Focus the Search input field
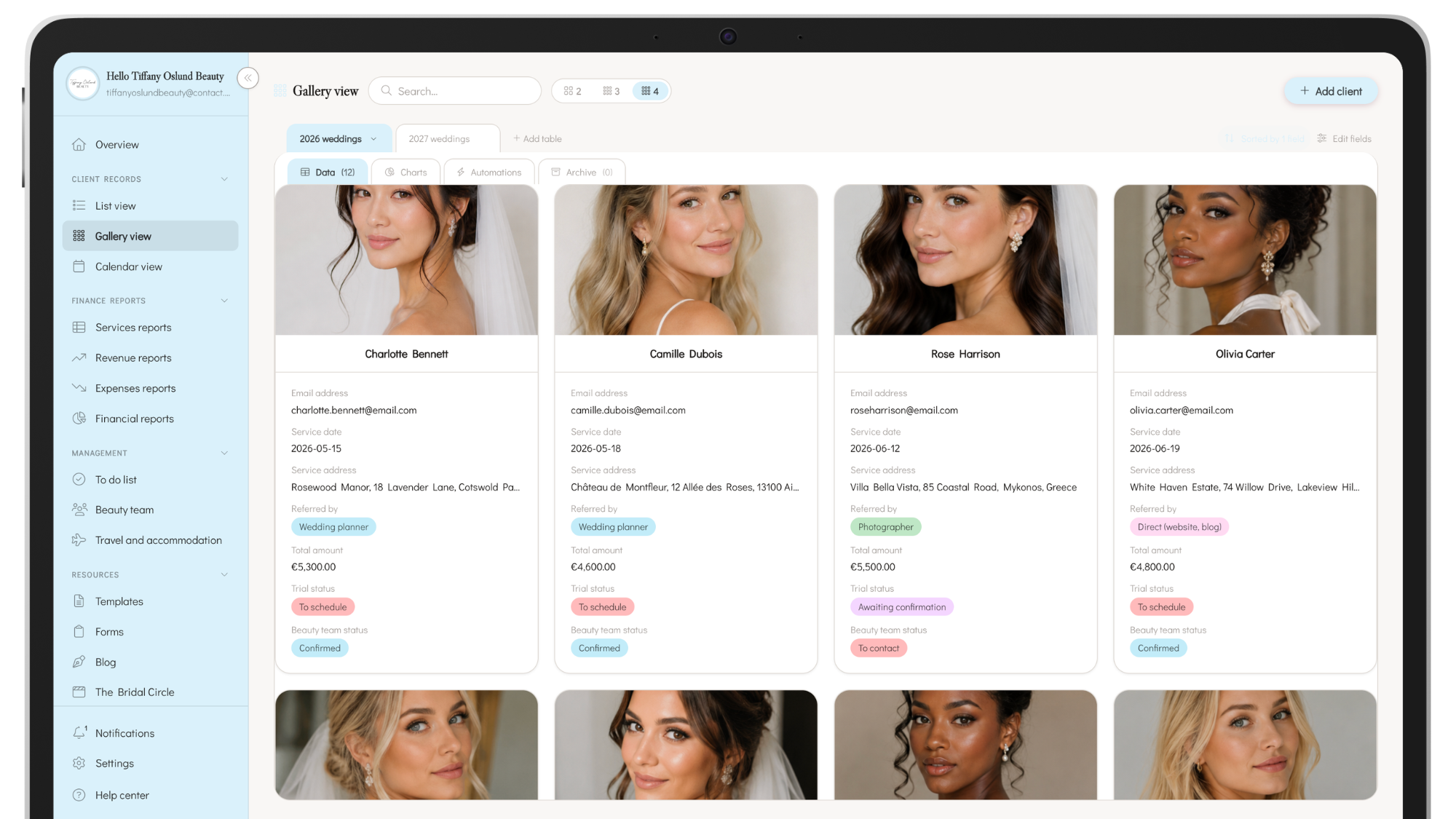The height and width of the screenshot is (819, 1456). (x=455, y=91)
